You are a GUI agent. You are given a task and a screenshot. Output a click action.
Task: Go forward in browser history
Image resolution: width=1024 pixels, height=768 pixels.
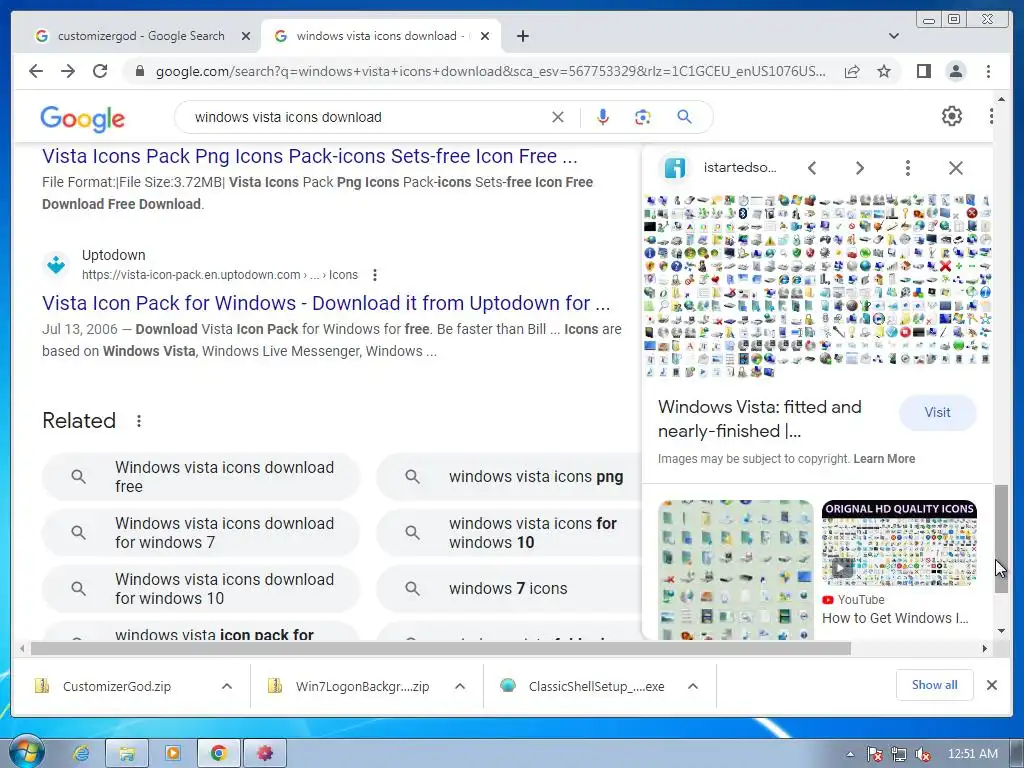pos(68,71)
